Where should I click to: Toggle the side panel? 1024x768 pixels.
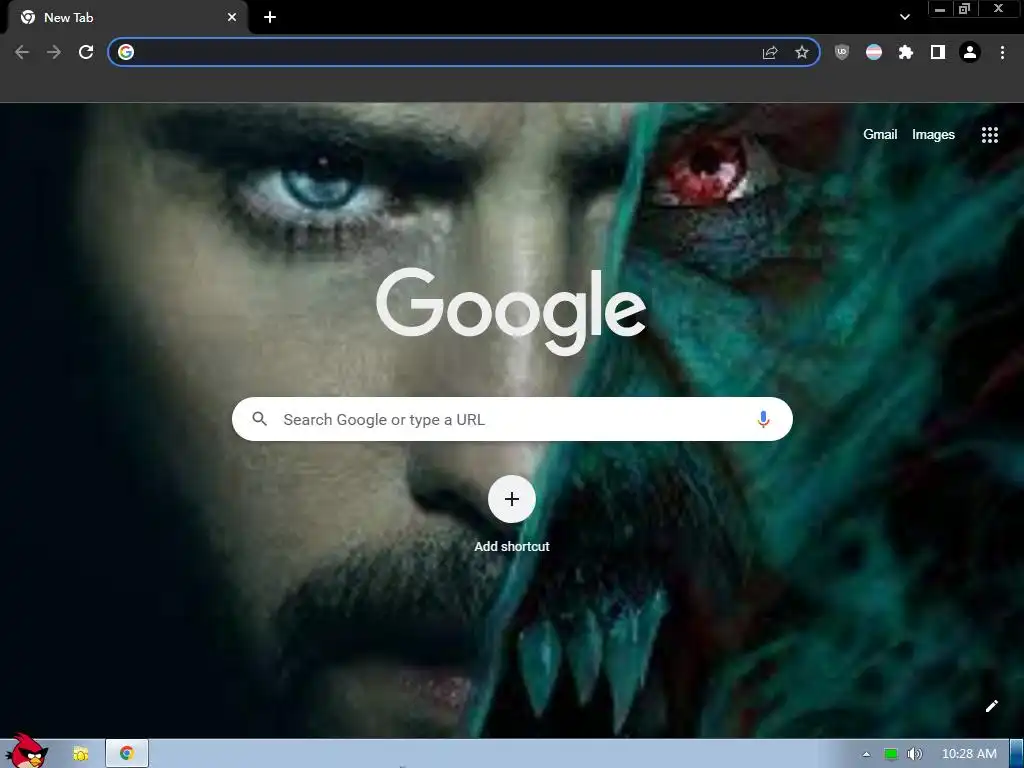938,52
